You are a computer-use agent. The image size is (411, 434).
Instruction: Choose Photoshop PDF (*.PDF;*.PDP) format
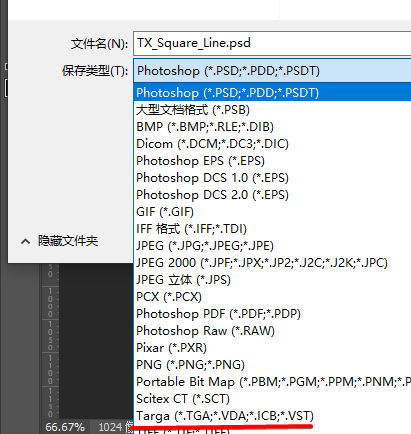click(x=272, y=314)
